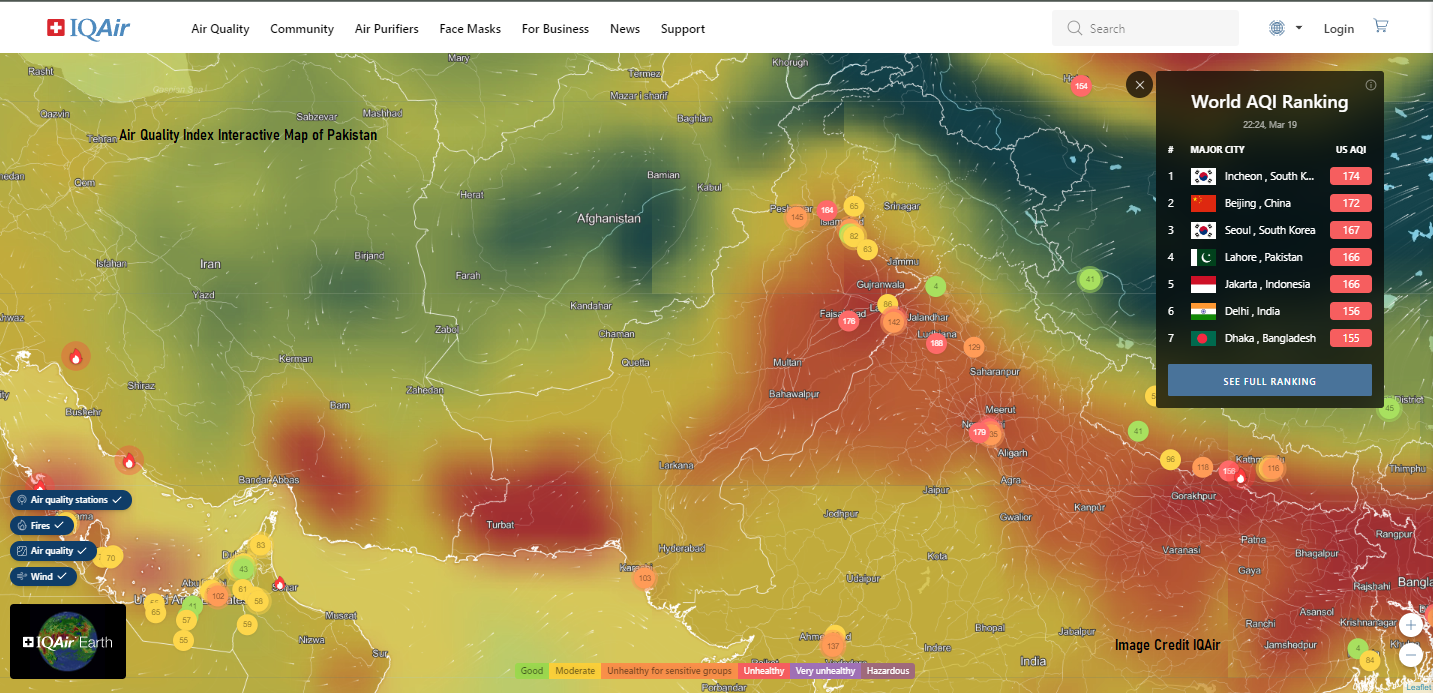Screen dimensions: 1433x693
Task: Click the magnifier icon in the search box
Action: pyautogui.click(x=1075, y=28)
